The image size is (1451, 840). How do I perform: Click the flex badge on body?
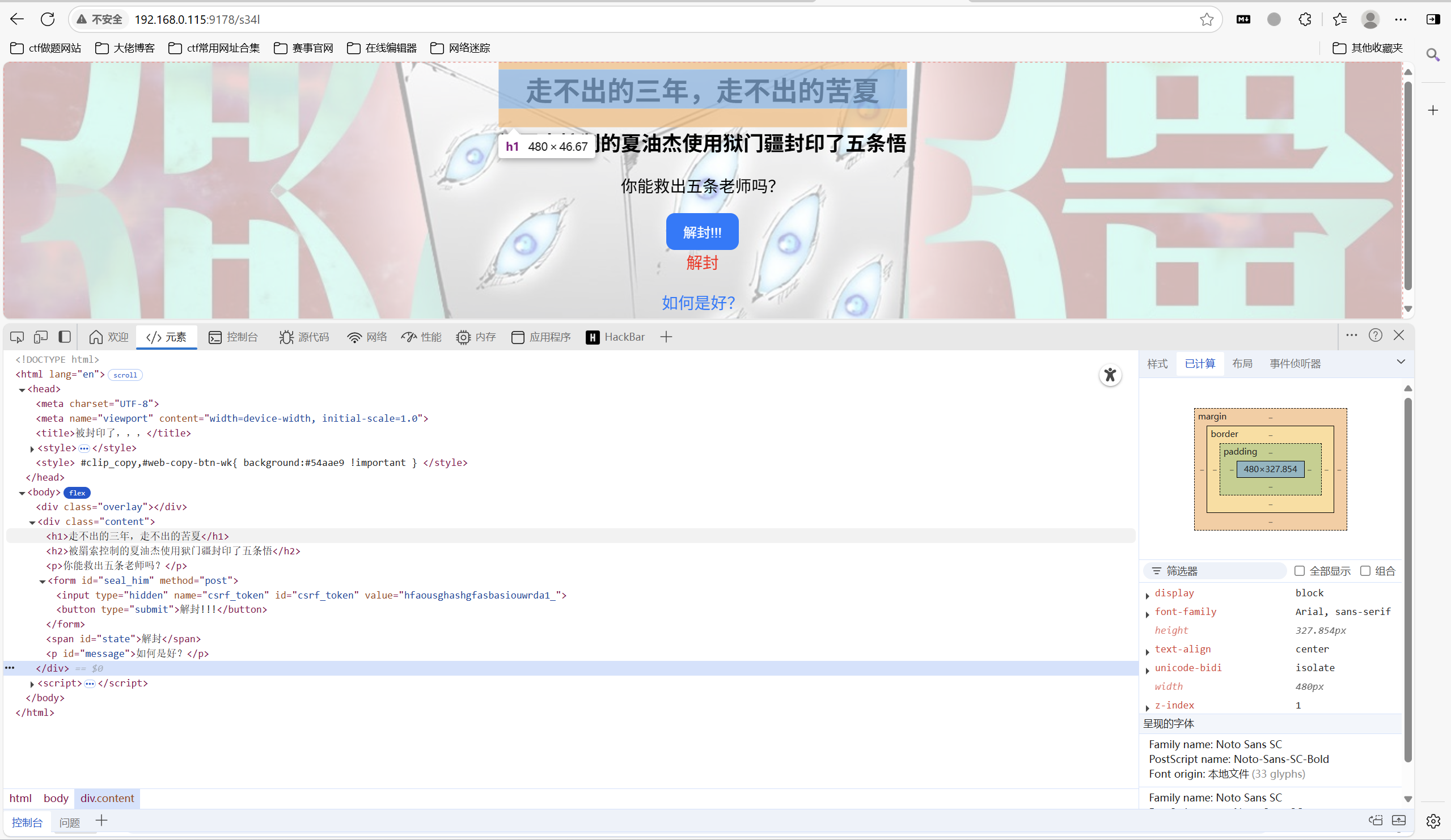[77, 493]
